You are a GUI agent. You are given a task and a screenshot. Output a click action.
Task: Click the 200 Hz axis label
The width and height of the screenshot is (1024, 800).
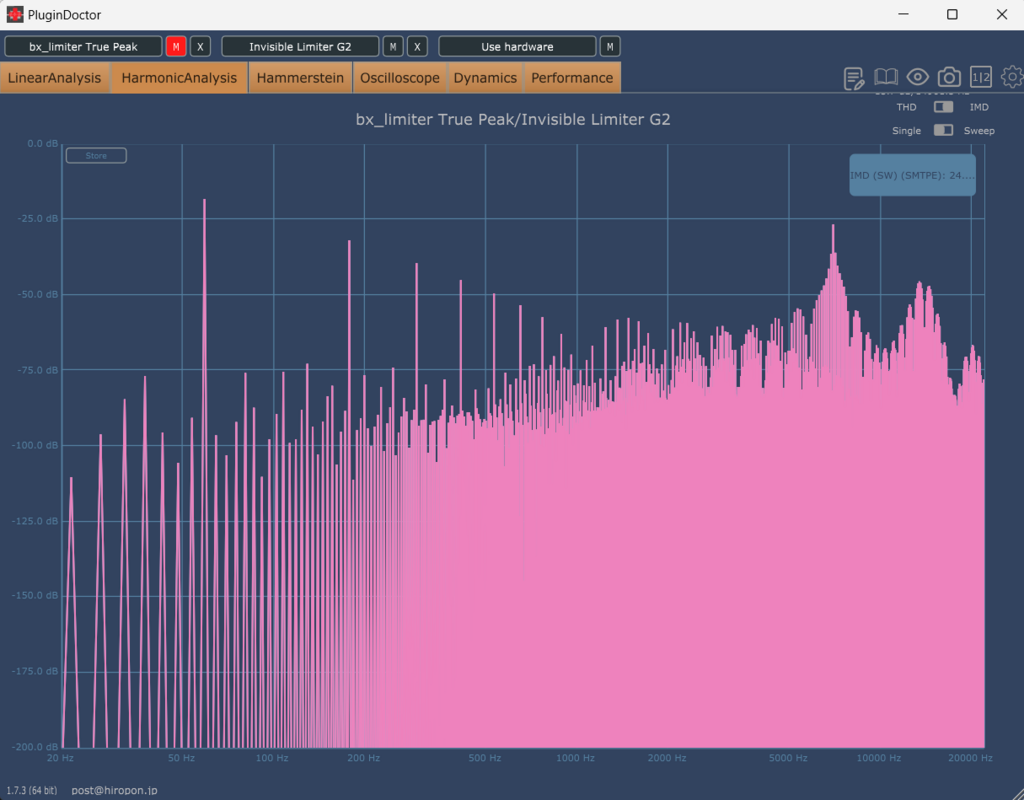click(364, 758)
